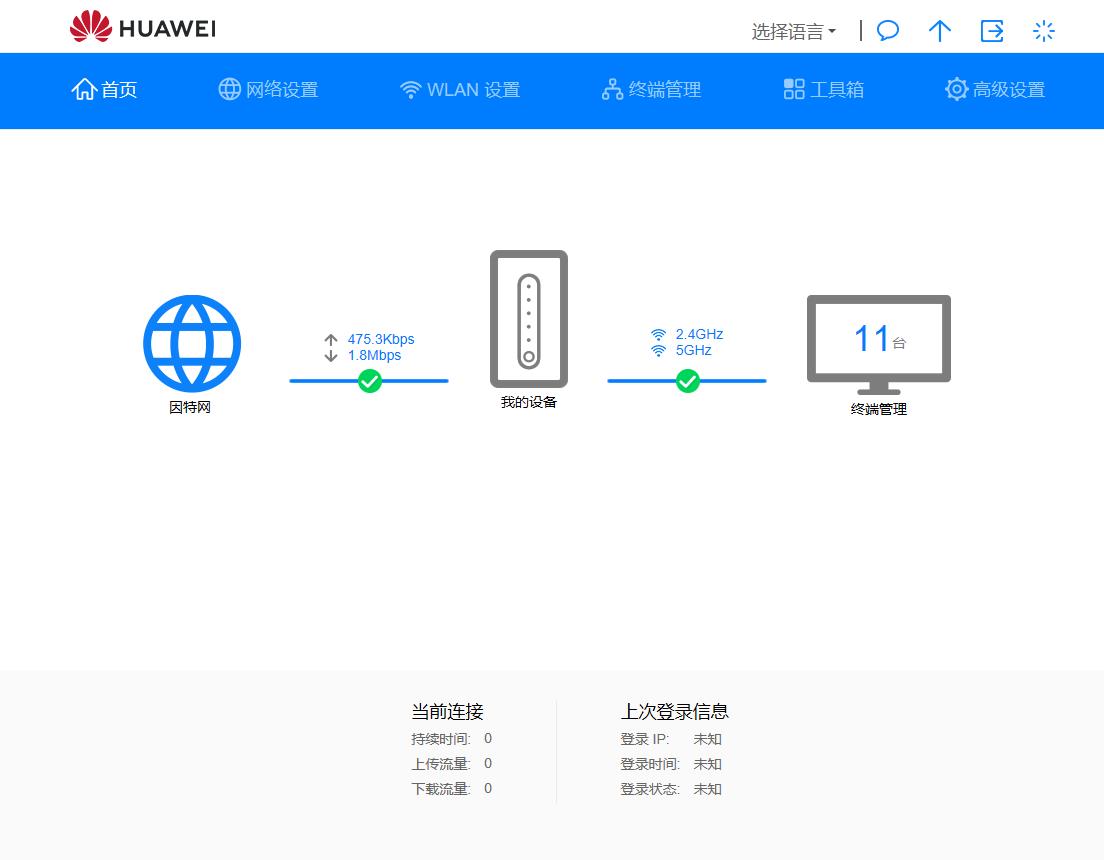Open device list via 11台 monitor icon

877,338
